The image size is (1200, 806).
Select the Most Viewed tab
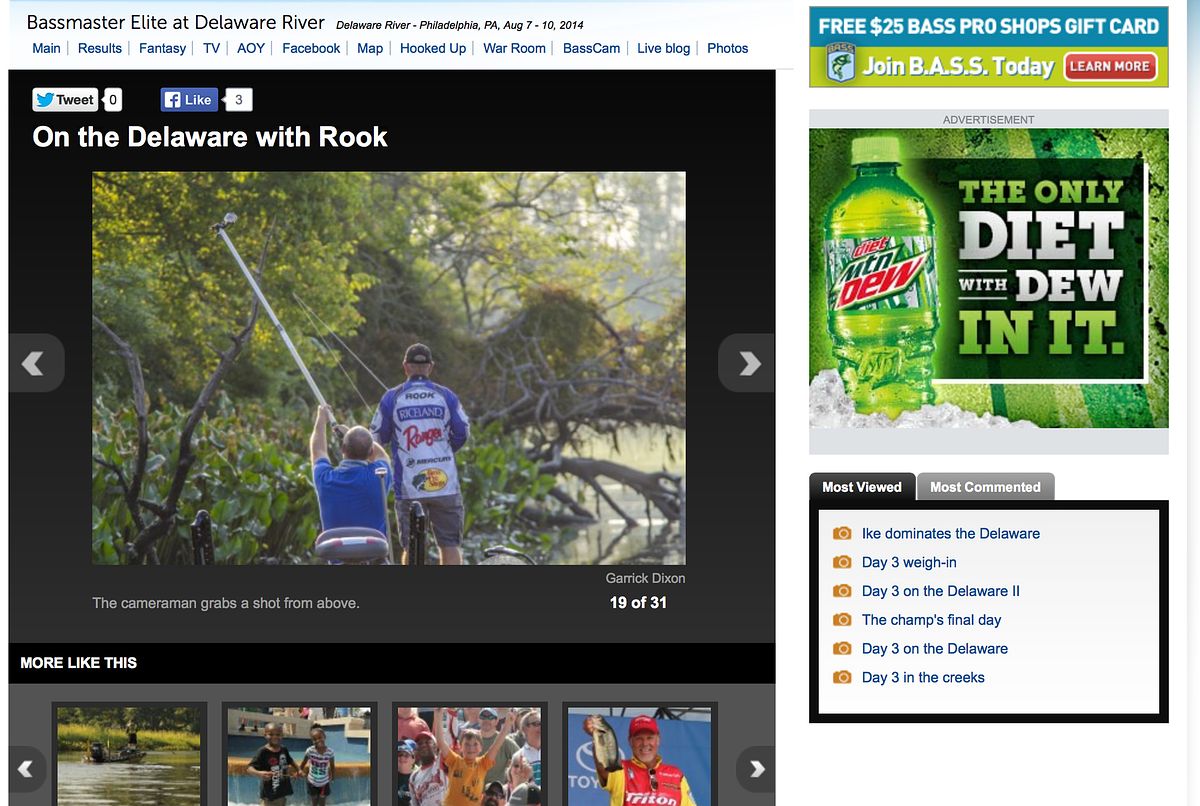861,487
